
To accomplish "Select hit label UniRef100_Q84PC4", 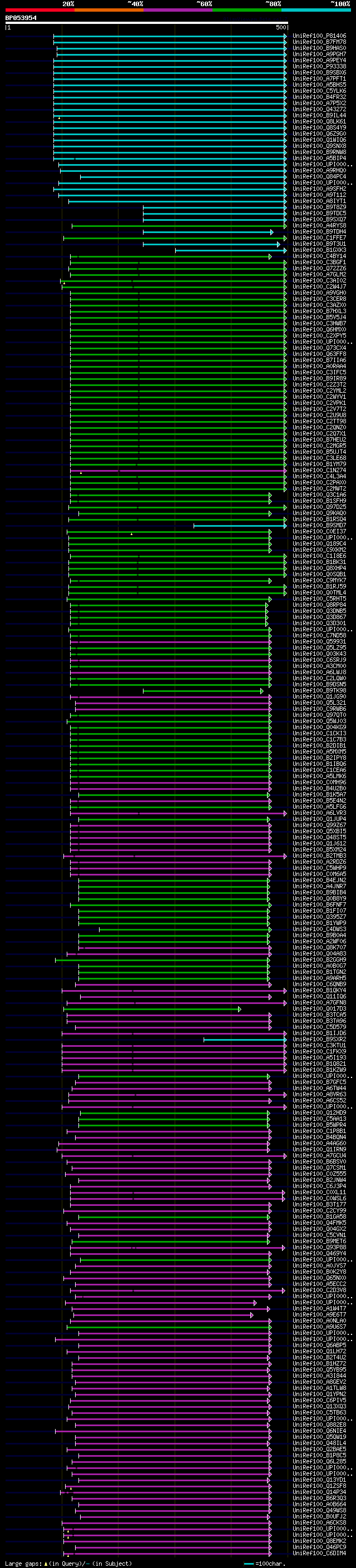I will [x=319, y=177].
